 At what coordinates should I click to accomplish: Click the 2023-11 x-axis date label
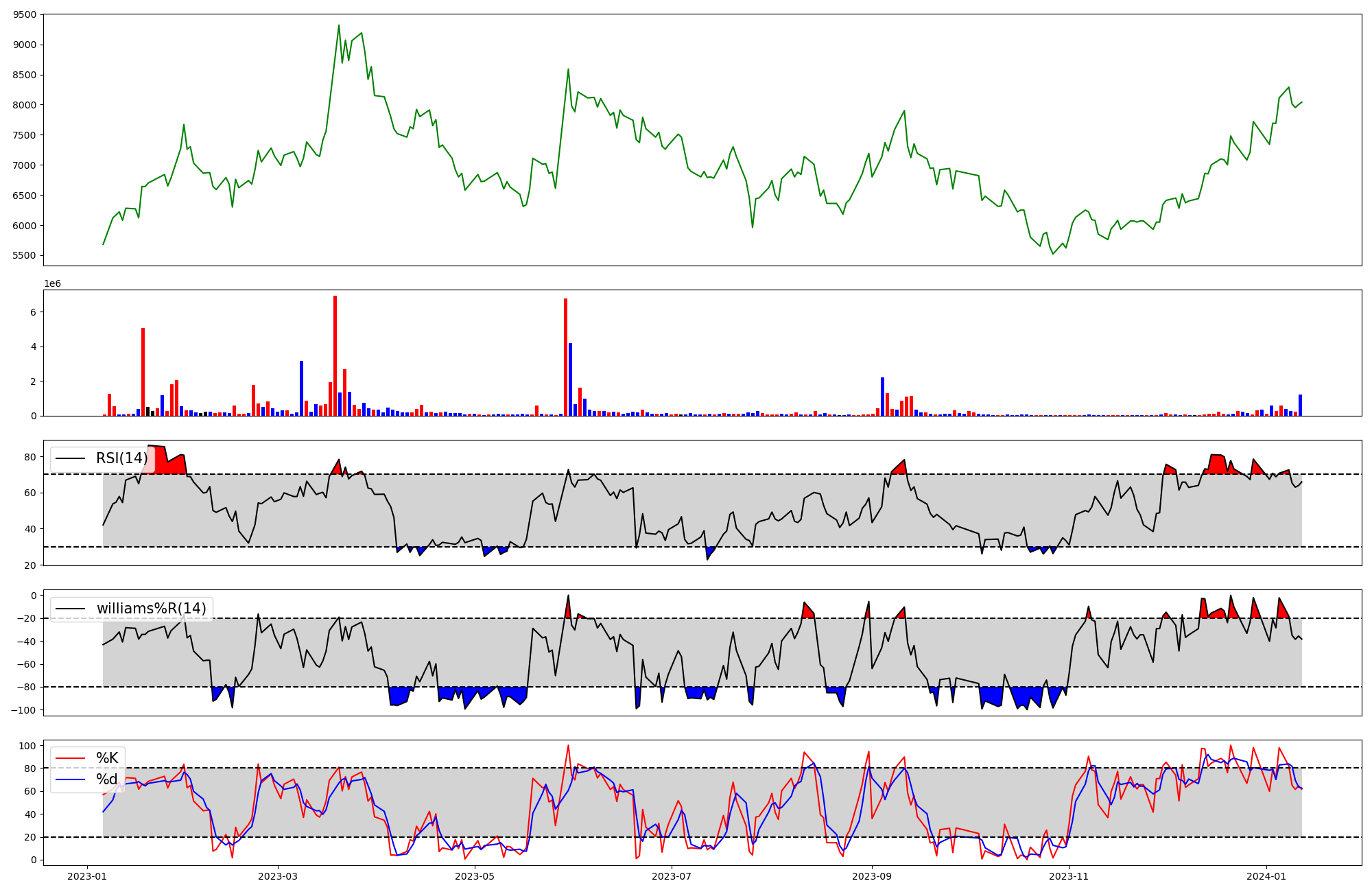click(x=1069, y=876)
